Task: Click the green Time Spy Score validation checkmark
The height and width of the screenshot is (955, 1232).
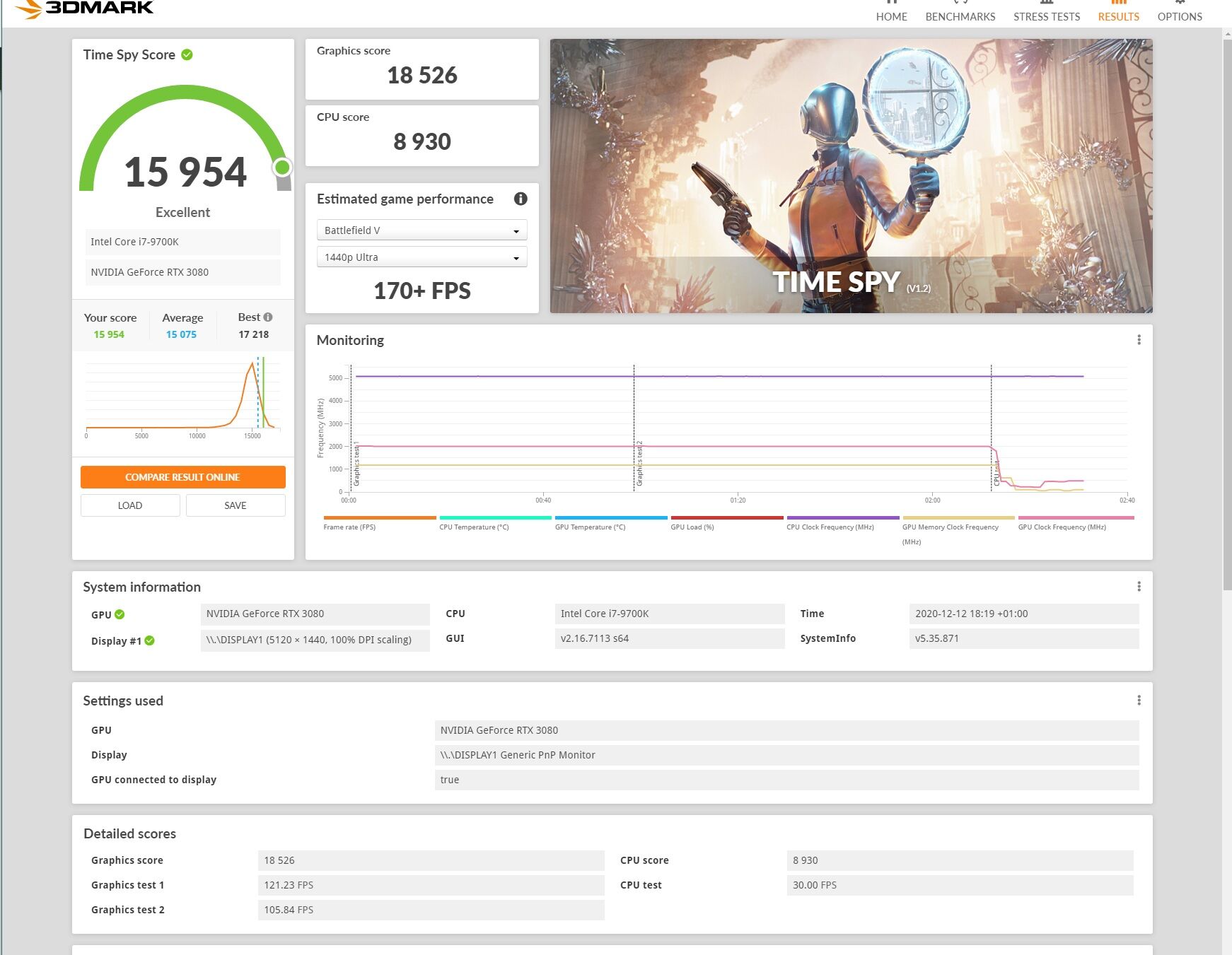Action: tap(187, 54)
